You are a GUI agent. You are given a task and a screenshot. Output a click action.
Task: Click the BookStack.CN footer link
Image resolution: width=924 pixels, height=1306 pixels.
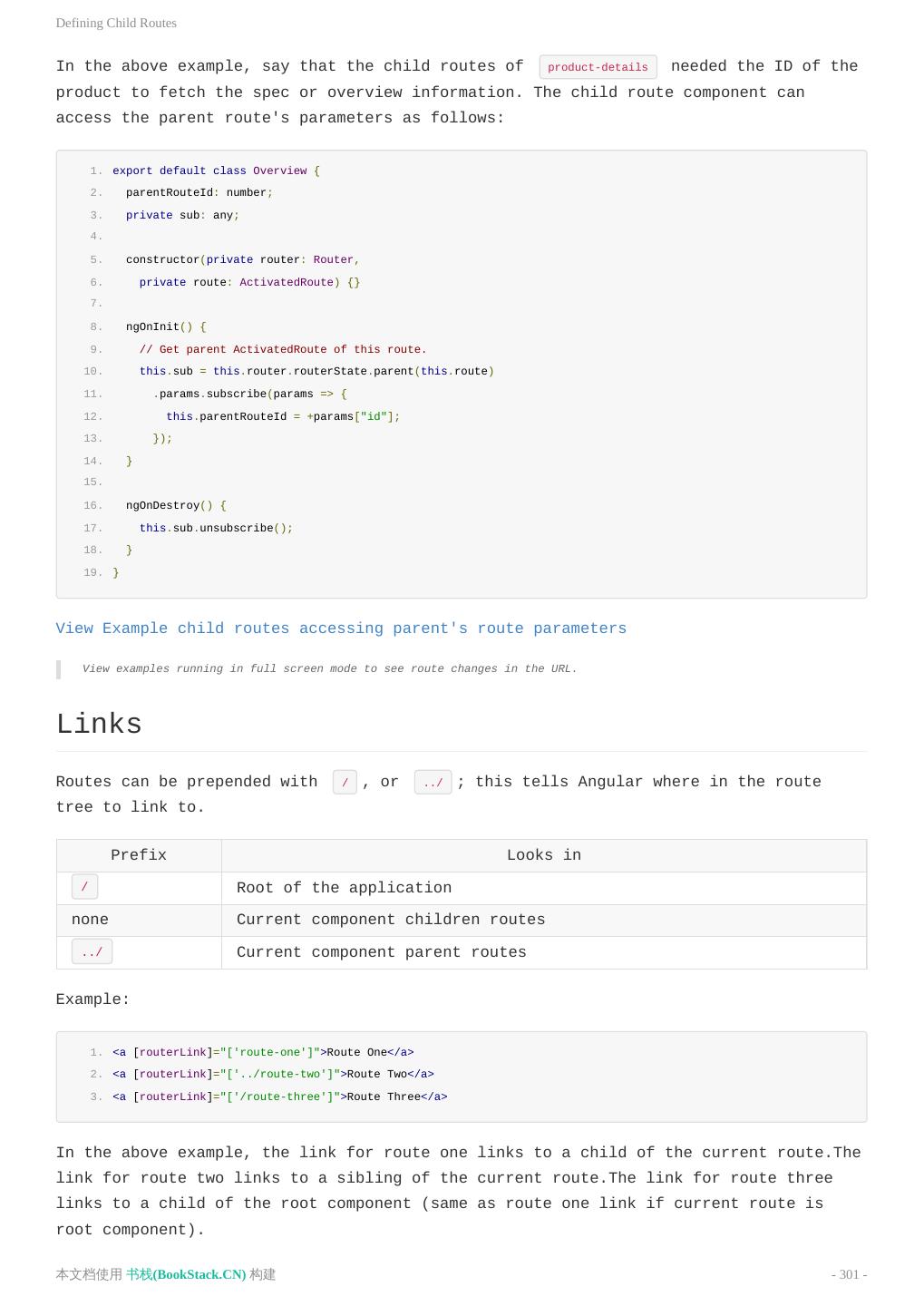pos(186,1274)
